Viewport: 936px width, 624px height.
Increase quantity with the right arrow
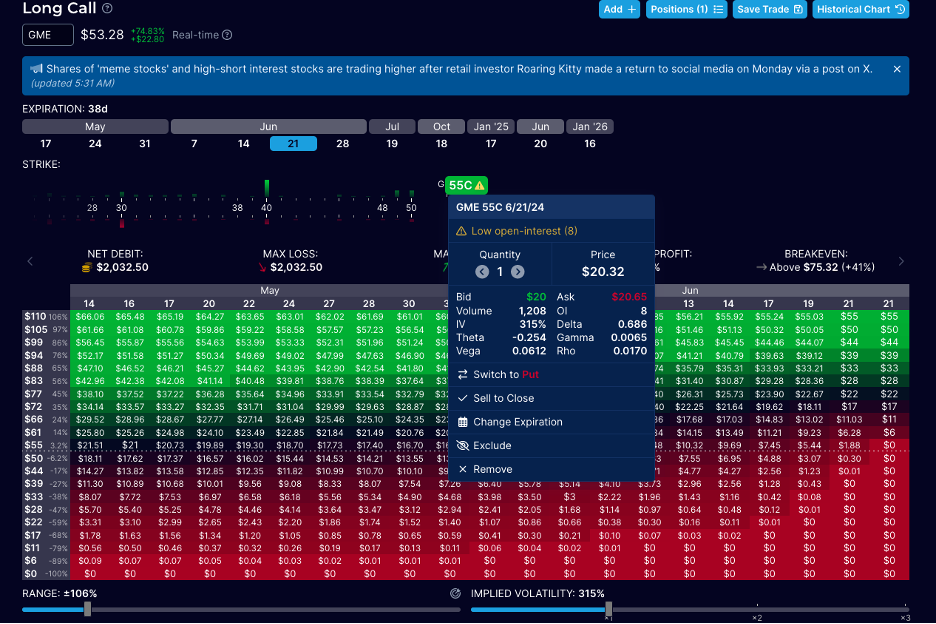pyautogui.click(x=517, y=272)
